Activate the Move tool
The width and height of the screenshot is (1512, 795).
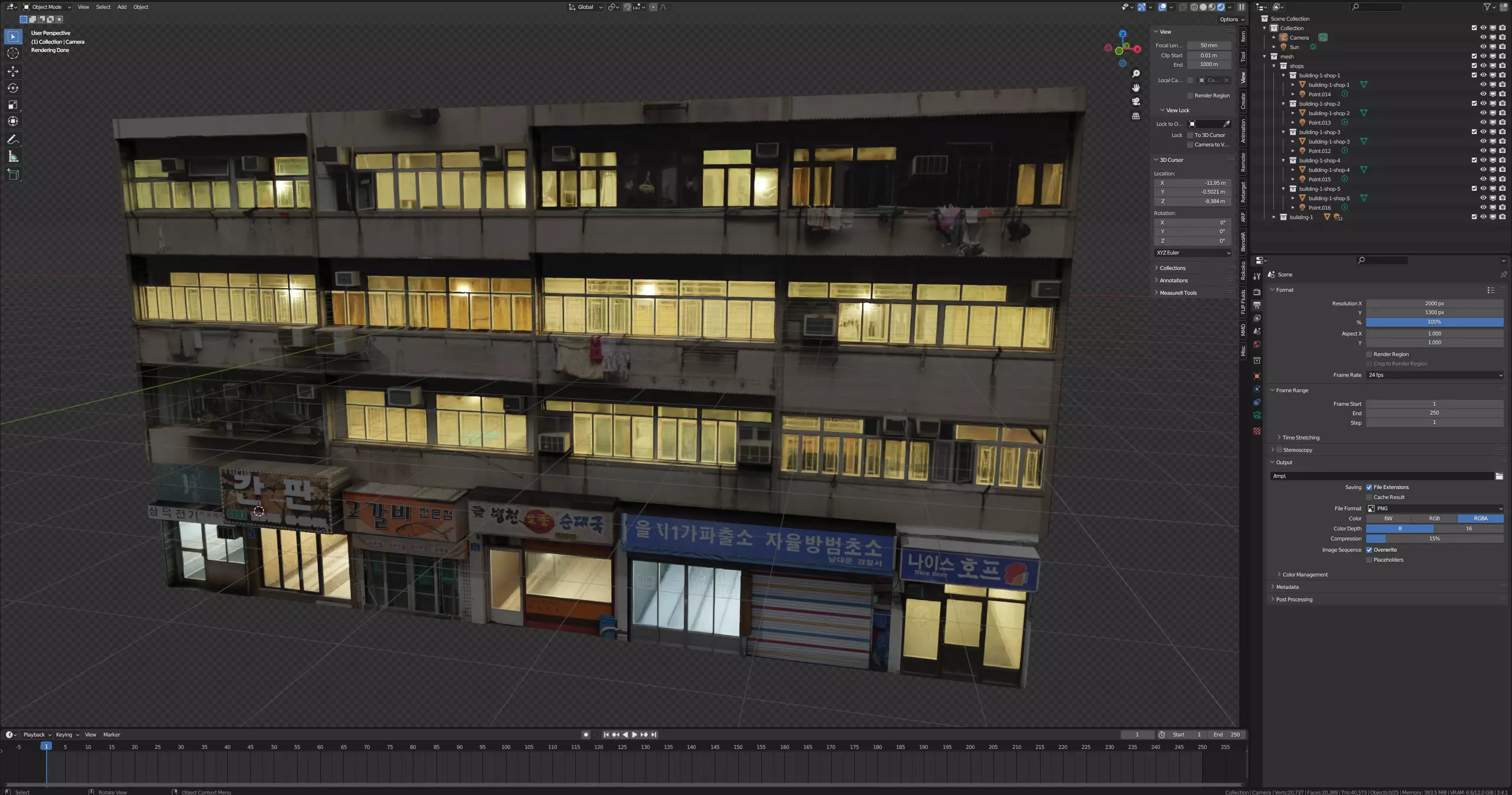[x=13, y=71]
